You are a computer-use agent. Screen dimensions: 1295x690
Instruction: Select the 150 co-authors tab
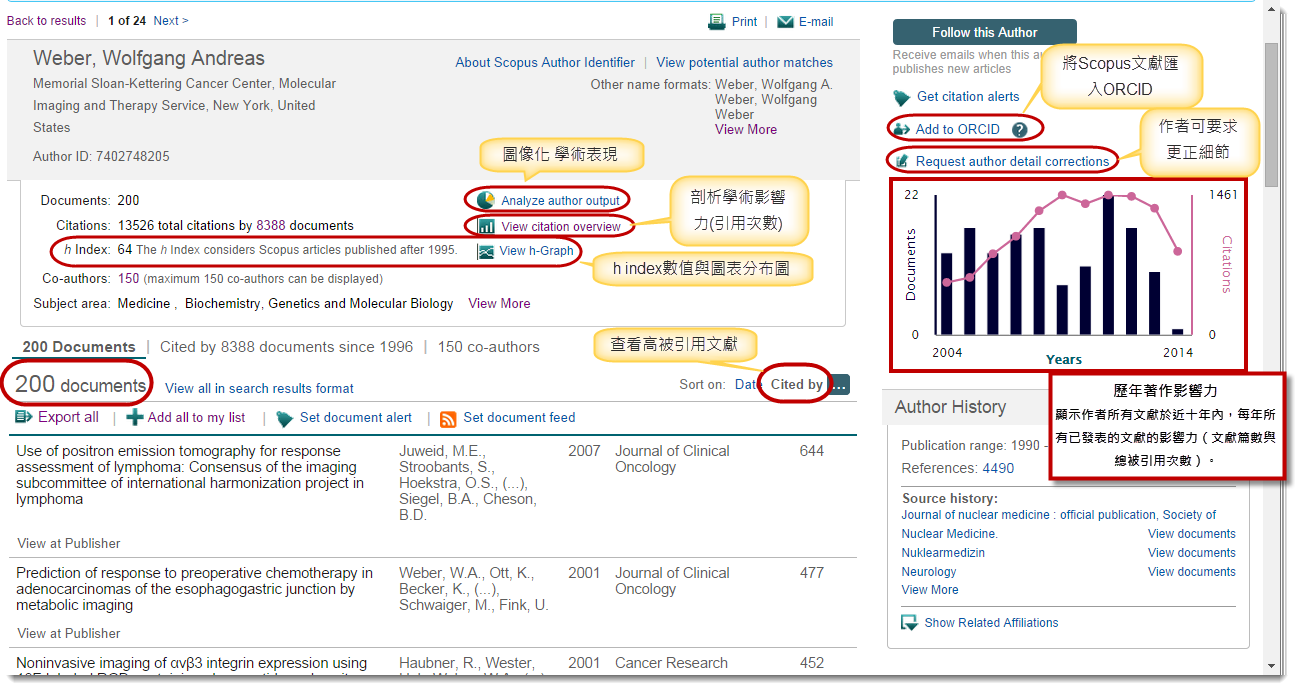(488, 347)
